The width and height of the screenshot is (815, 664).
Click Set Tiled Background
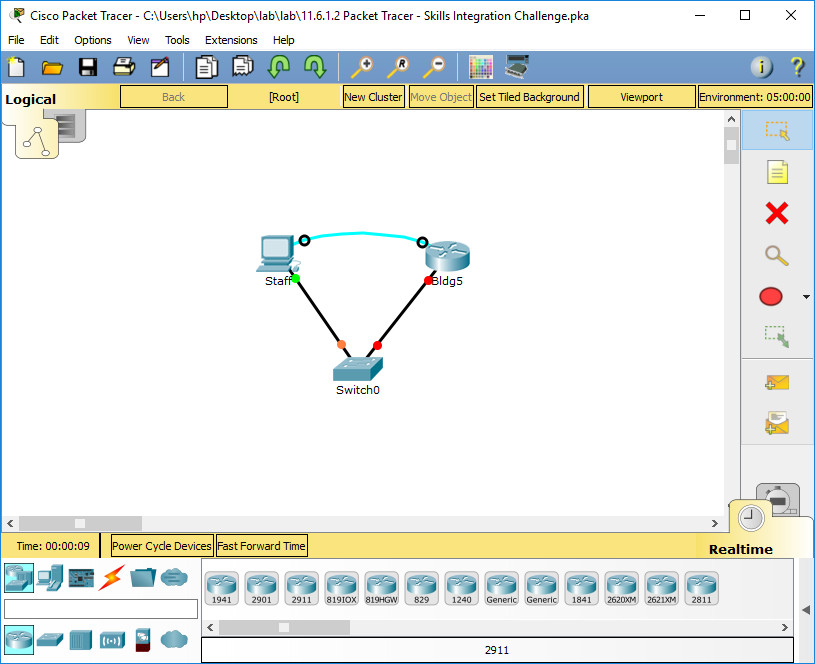[x=530, y=97]
